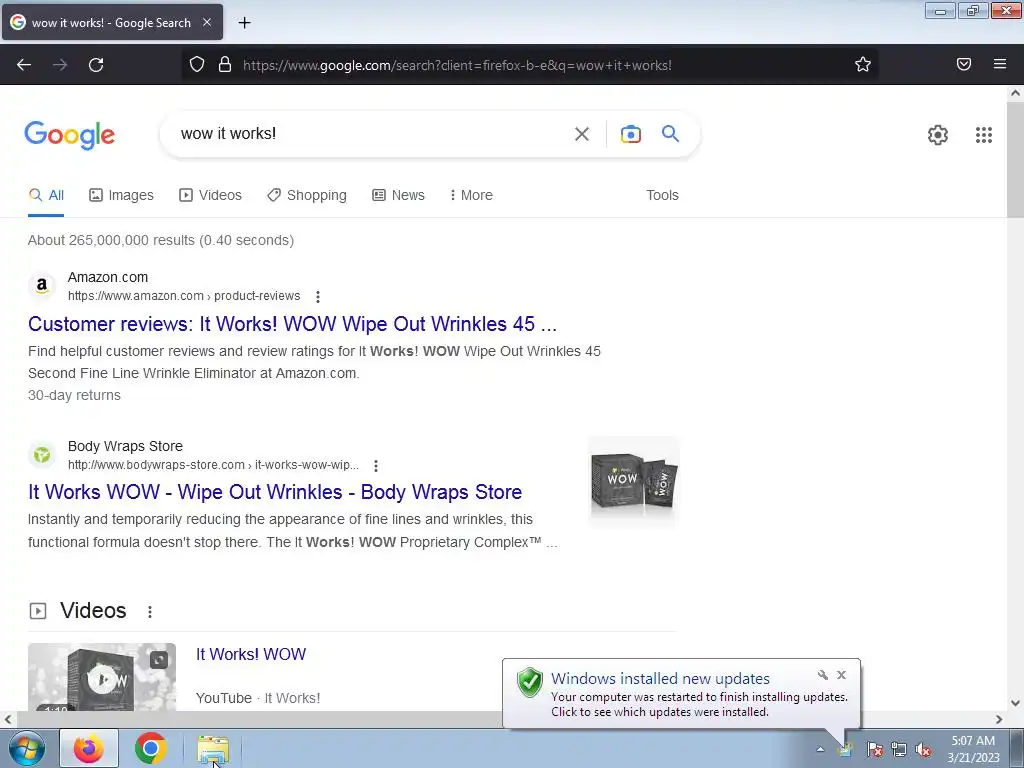Image resolution: width=1024 pixels, height=768 pixels.
Task: Click 'Windows installed new updates' notification title
Action: (660, 679)
